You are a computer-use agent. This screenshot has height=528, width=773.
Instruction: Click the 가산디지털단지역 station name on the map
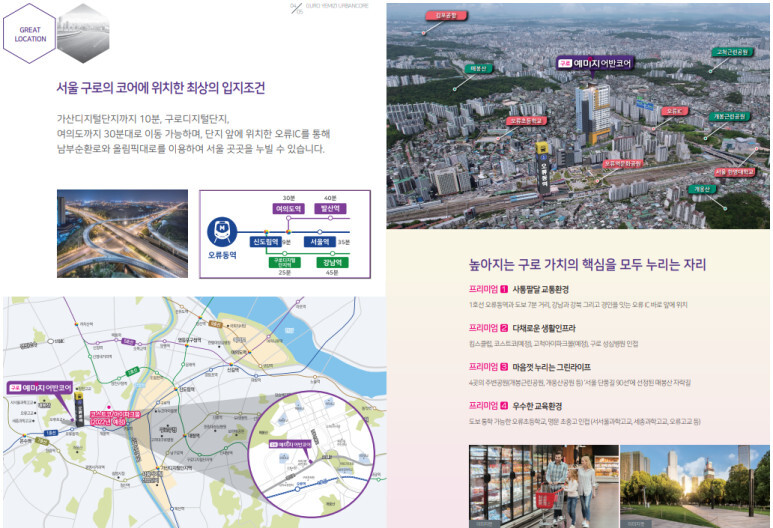coord(176,468)
